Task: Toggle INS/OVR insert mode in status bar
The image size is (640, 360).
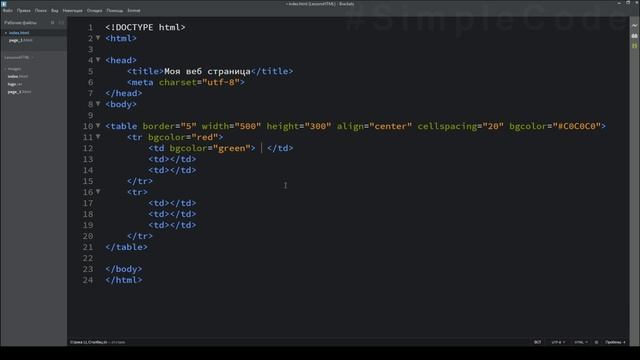Action: pos(538,342)
